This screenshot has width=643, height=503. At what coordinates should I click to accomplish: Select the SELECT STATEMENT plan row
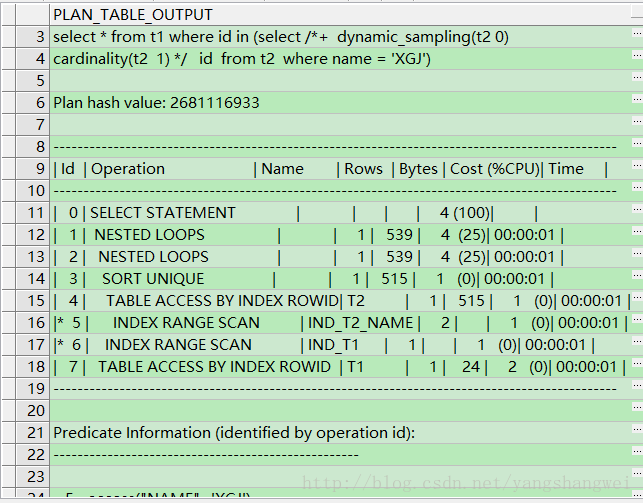point(163,212)
